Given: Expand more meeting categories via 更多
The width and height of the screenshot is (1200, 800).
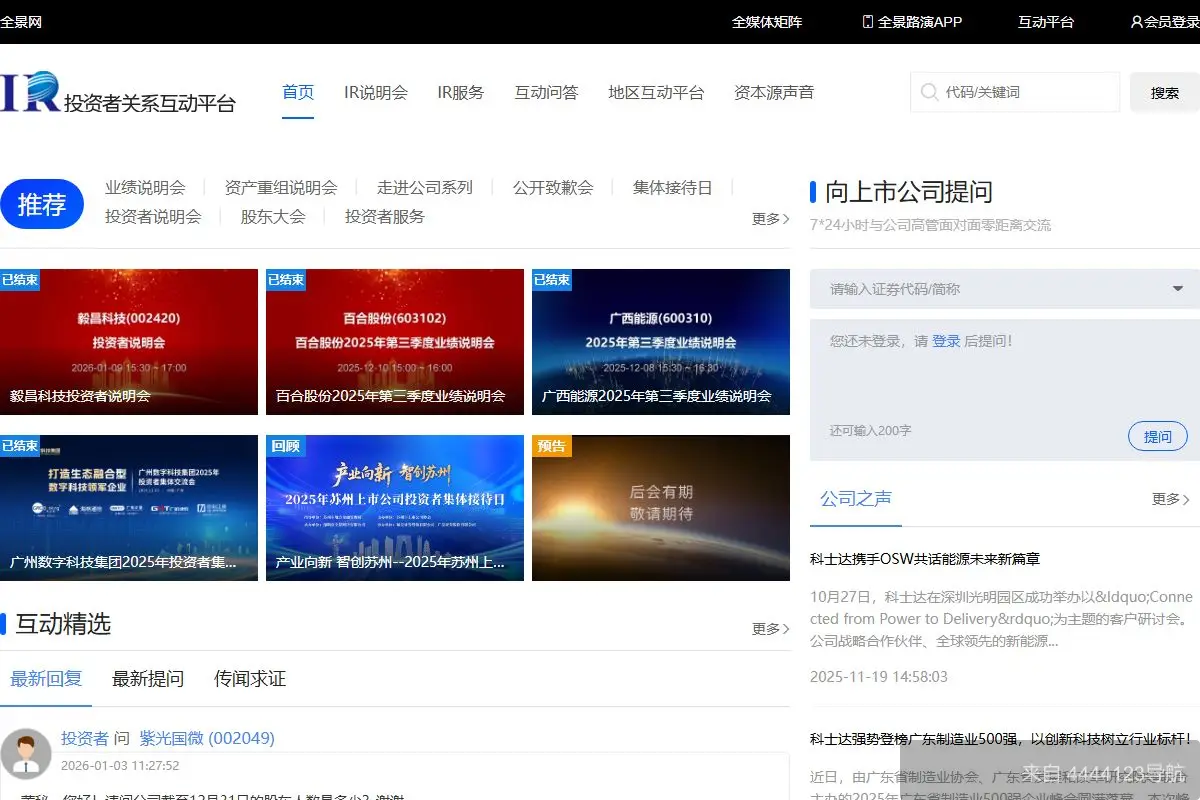Looking at the screenshot, I should [769, 219].
